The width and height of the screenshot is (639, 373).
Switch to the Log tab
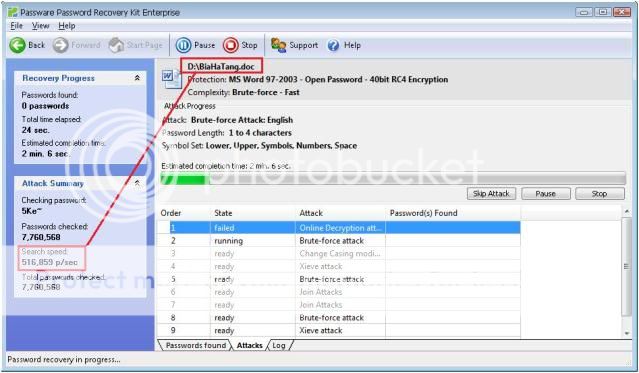point(279,345)
